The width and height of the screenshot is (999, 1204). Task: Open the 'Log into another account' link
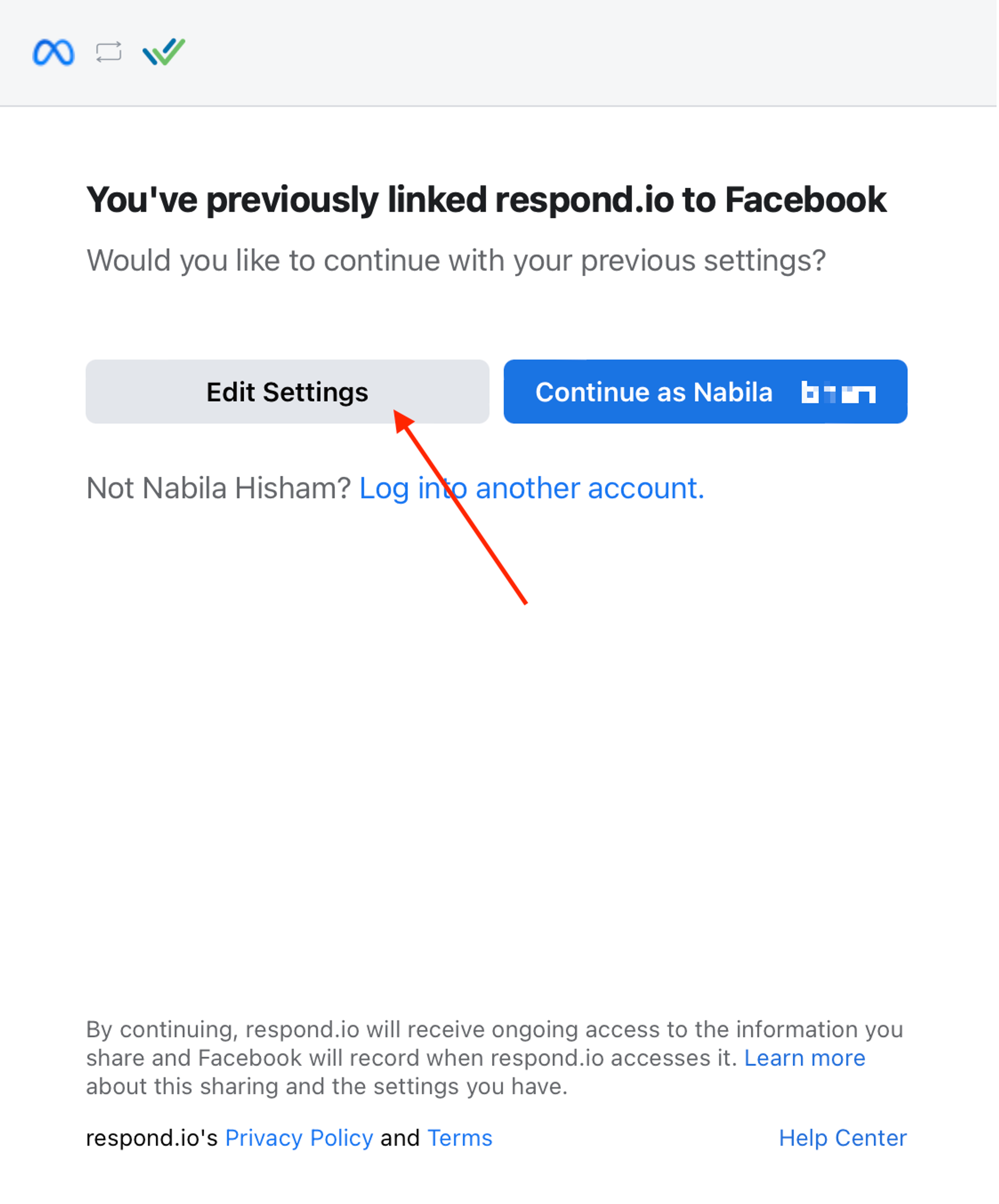pos(531,488)
